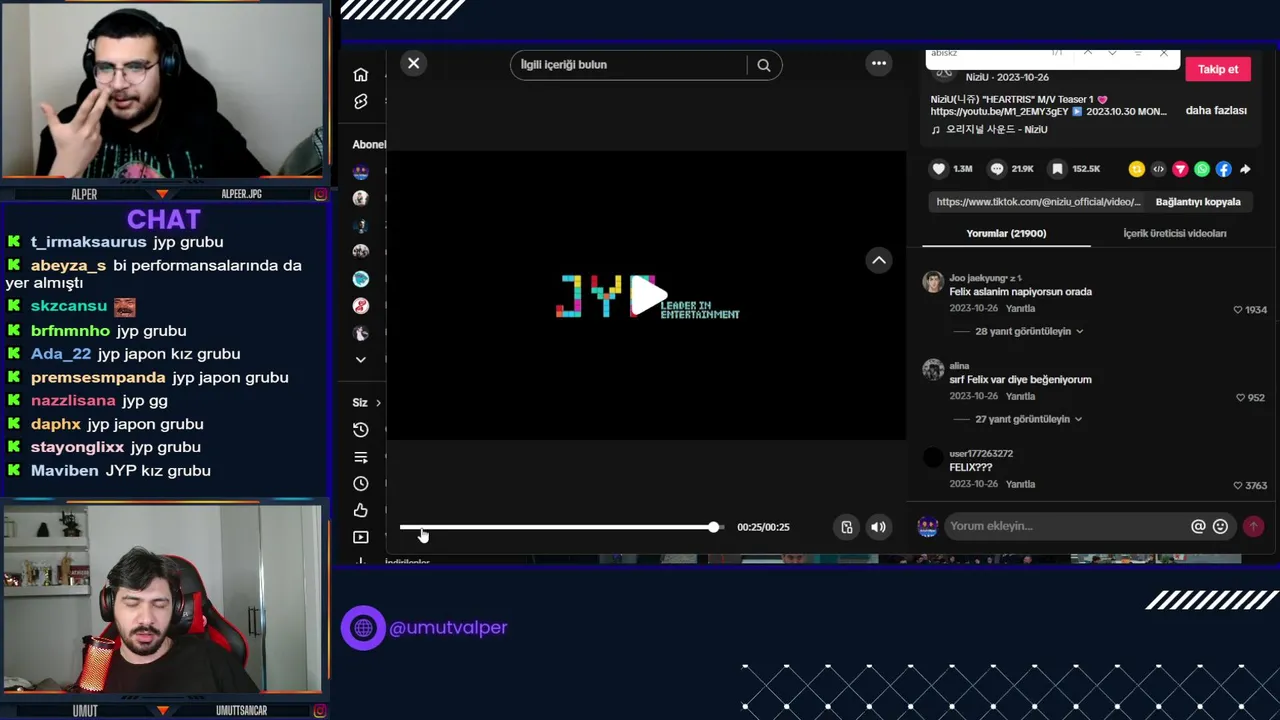Reply to Joo jaekyung's comment via Yanıtla

tap(1020, 309)
